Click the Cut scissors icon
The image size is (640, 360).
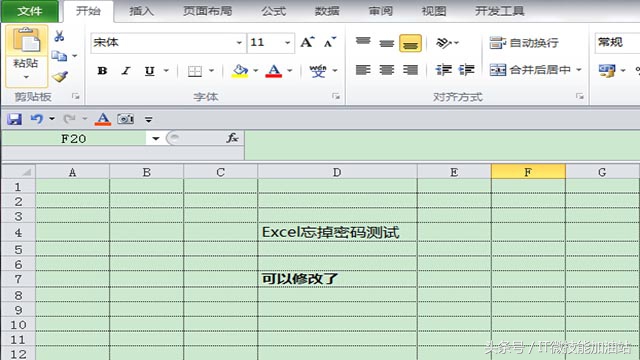click(59, 36)
